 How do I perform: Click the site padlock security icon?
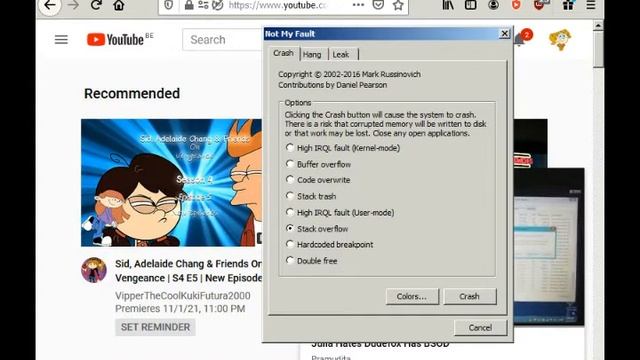click(x=189, y=5)
